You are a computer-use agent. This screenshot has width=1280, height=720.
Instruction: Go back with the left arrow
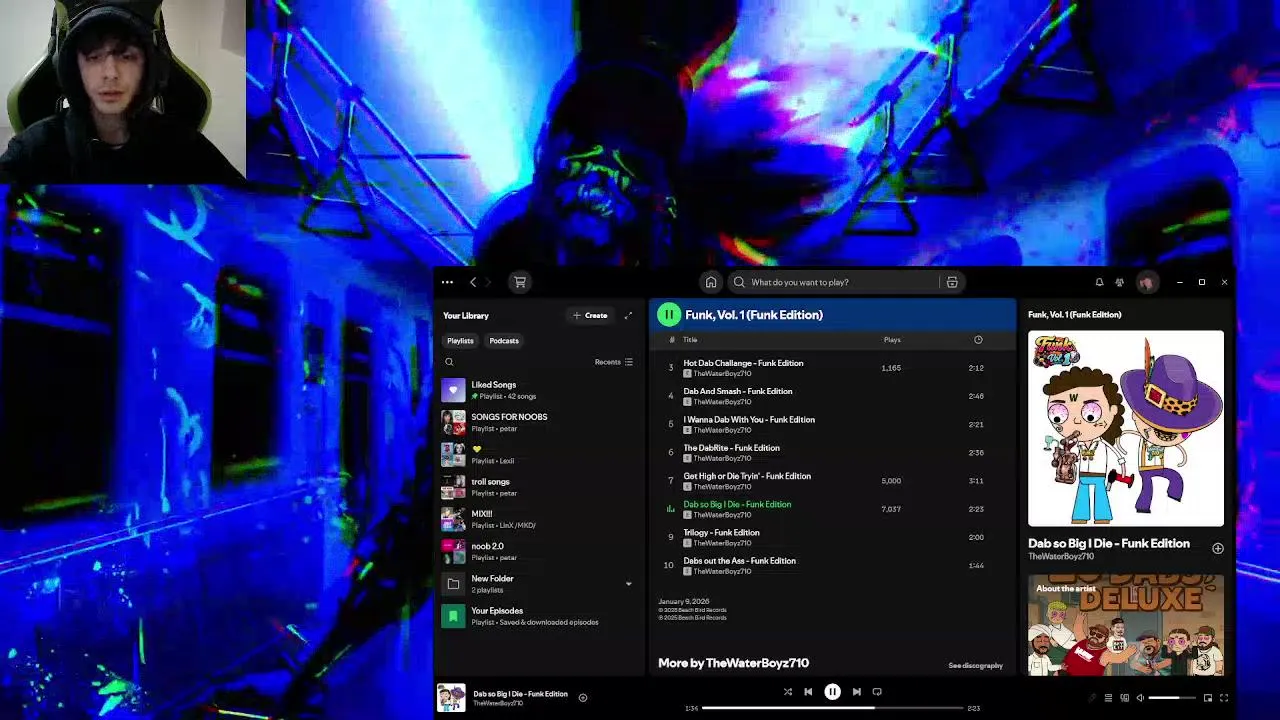click(473, 282)
